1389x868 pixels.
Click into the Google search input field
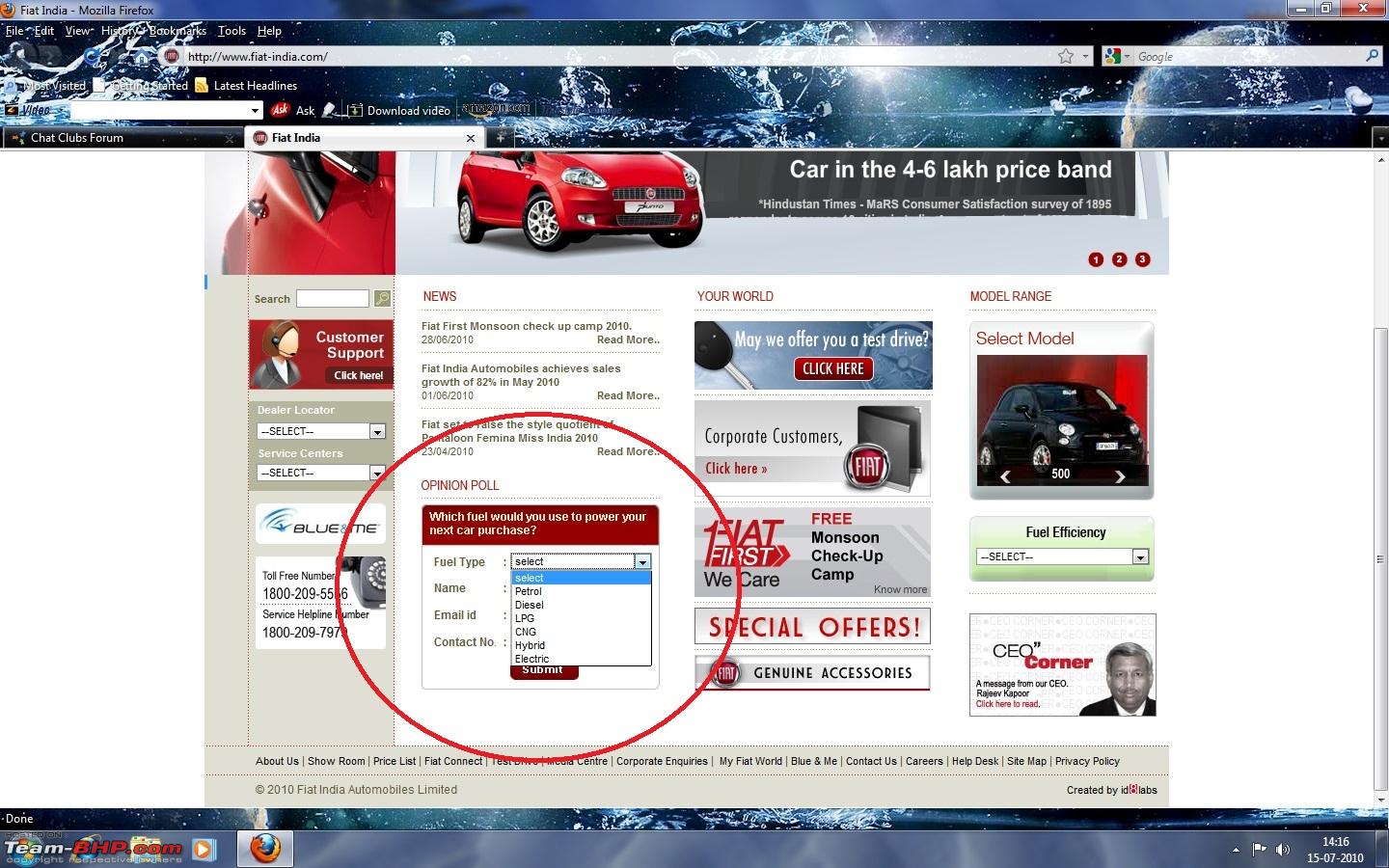tap(1248, 56)
